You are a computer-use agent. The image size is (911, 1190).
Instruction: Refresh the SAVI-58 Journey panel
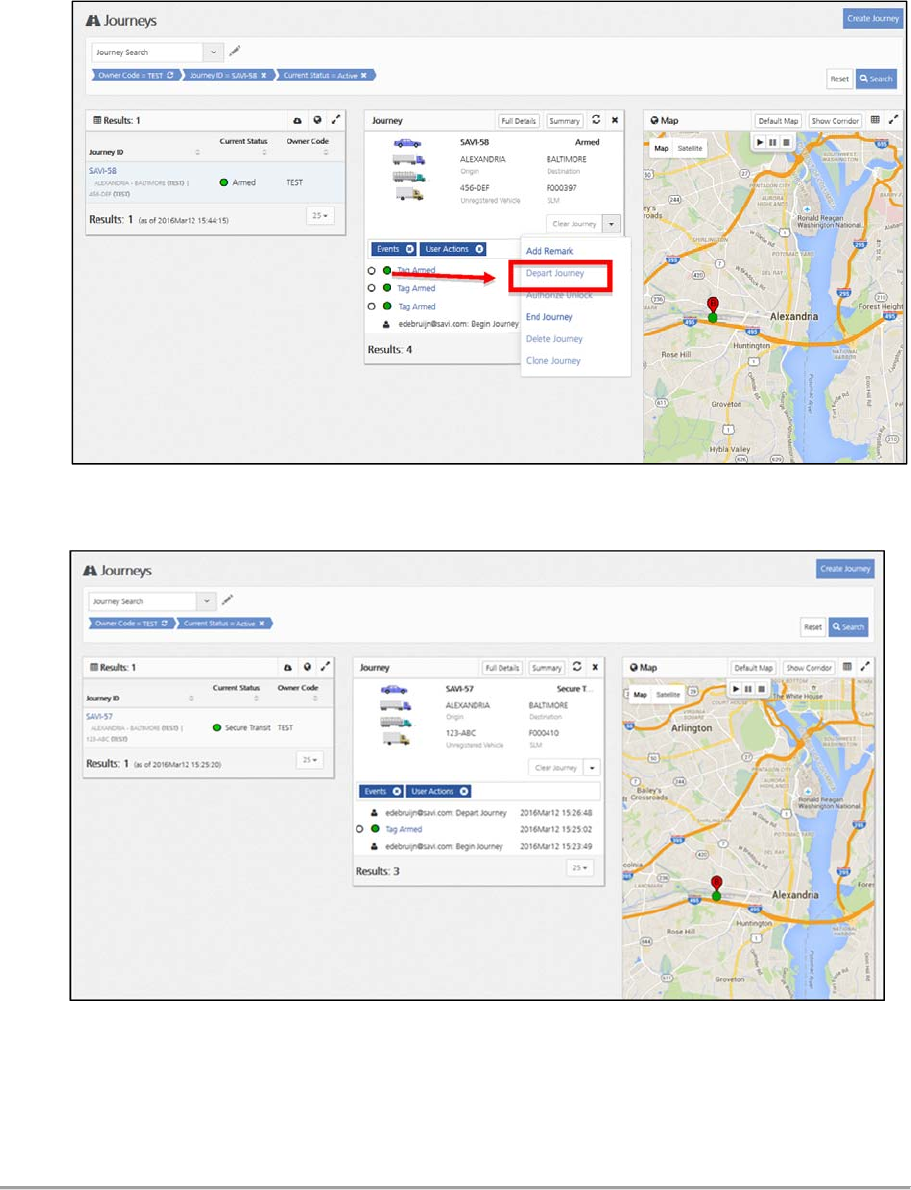[596, 120]
